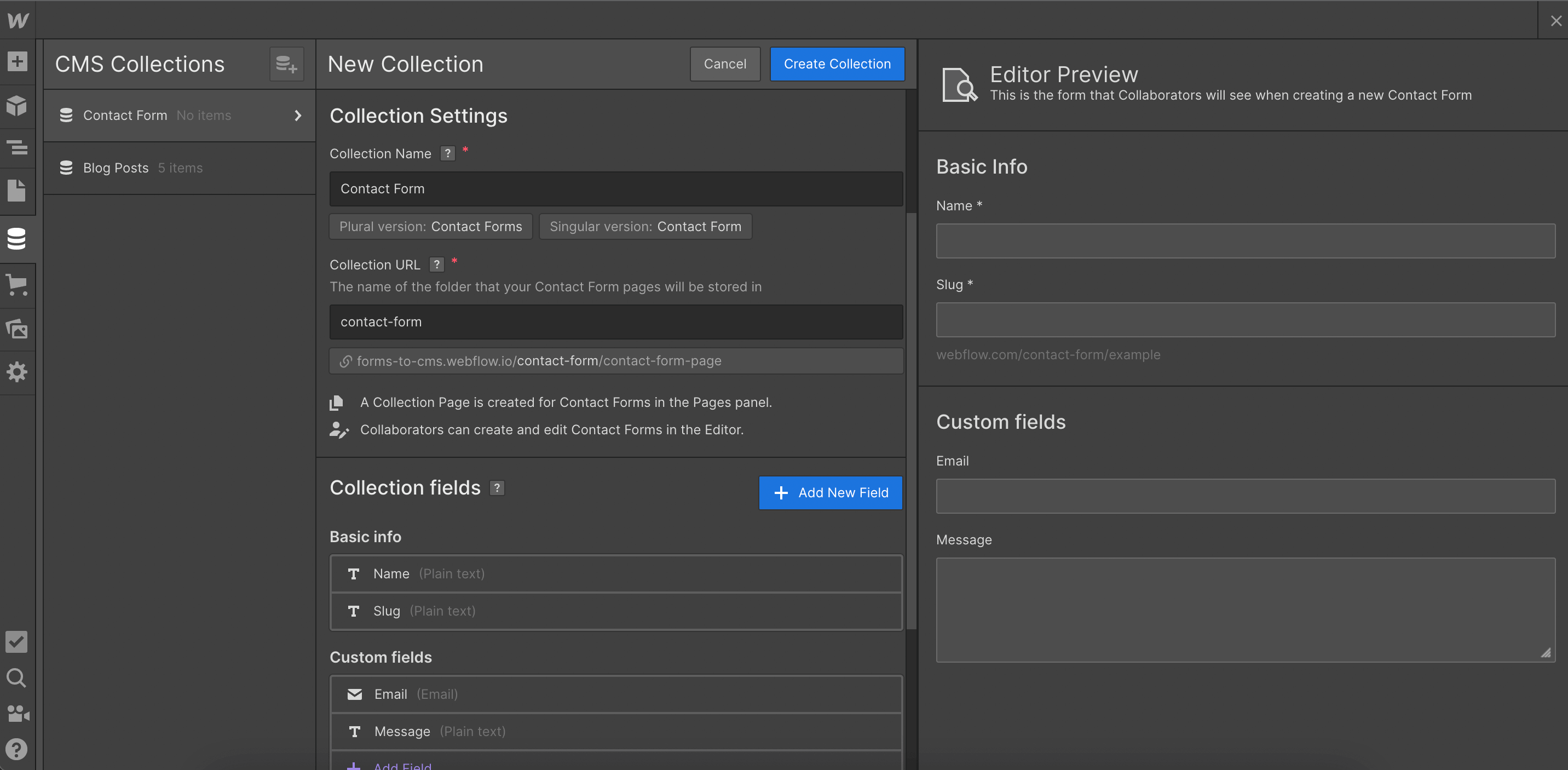
Task: Click the Collection Name input field
Action: click(x=615, y=189)
